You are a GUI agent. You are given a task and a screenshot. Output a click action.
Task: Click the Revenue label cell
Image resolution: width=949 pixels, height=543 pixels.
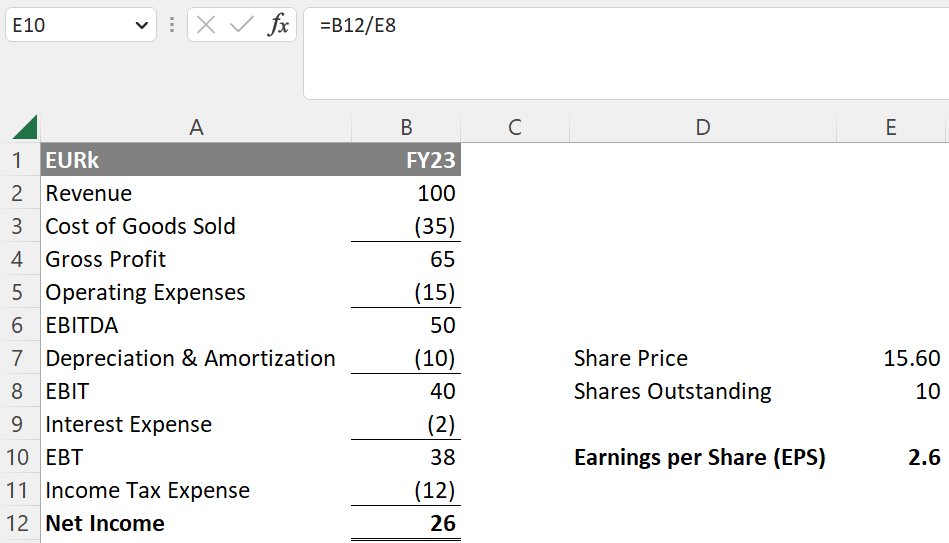coord(196,193)
